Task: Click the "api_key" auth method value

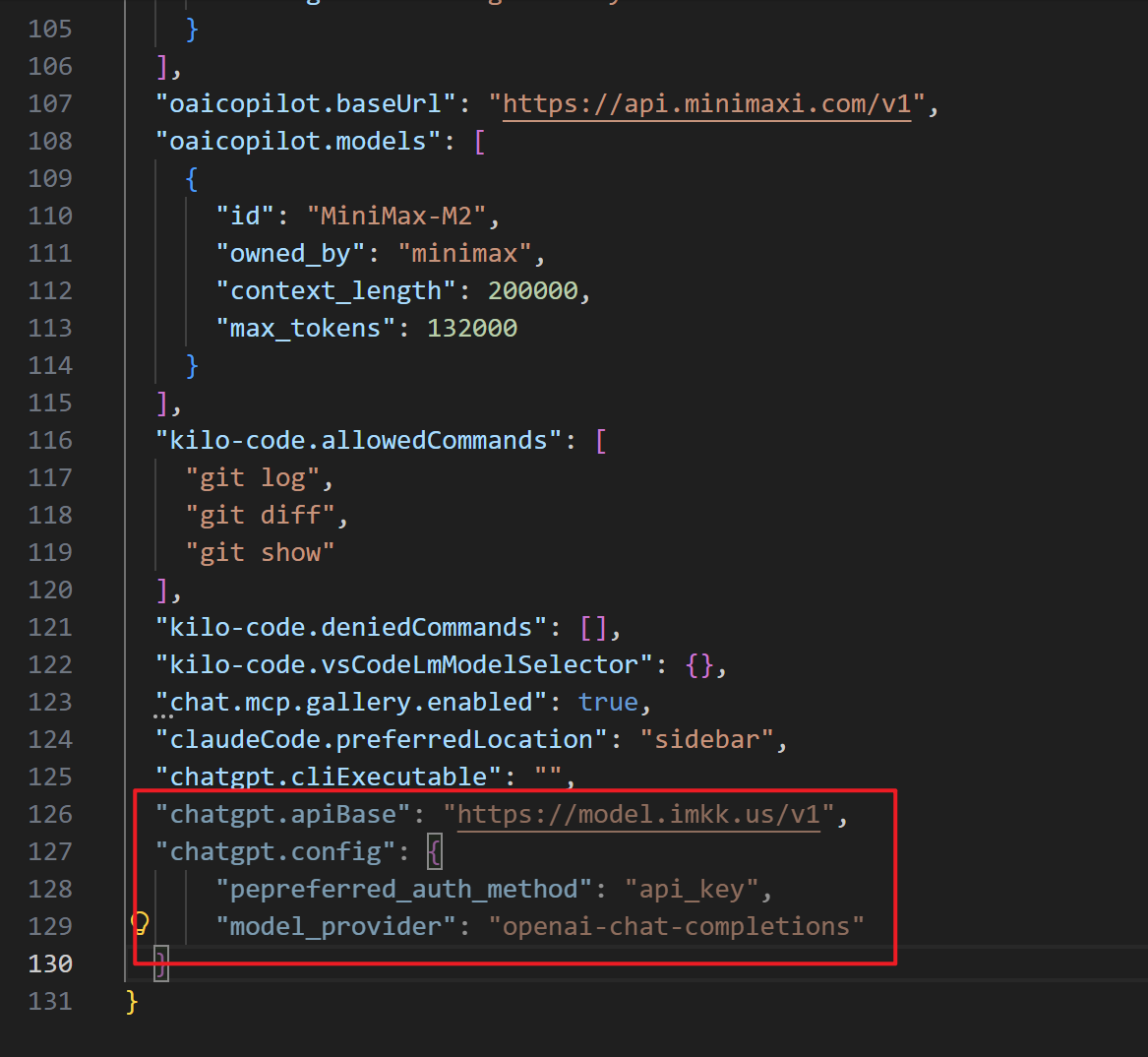Action: point(691,890)
